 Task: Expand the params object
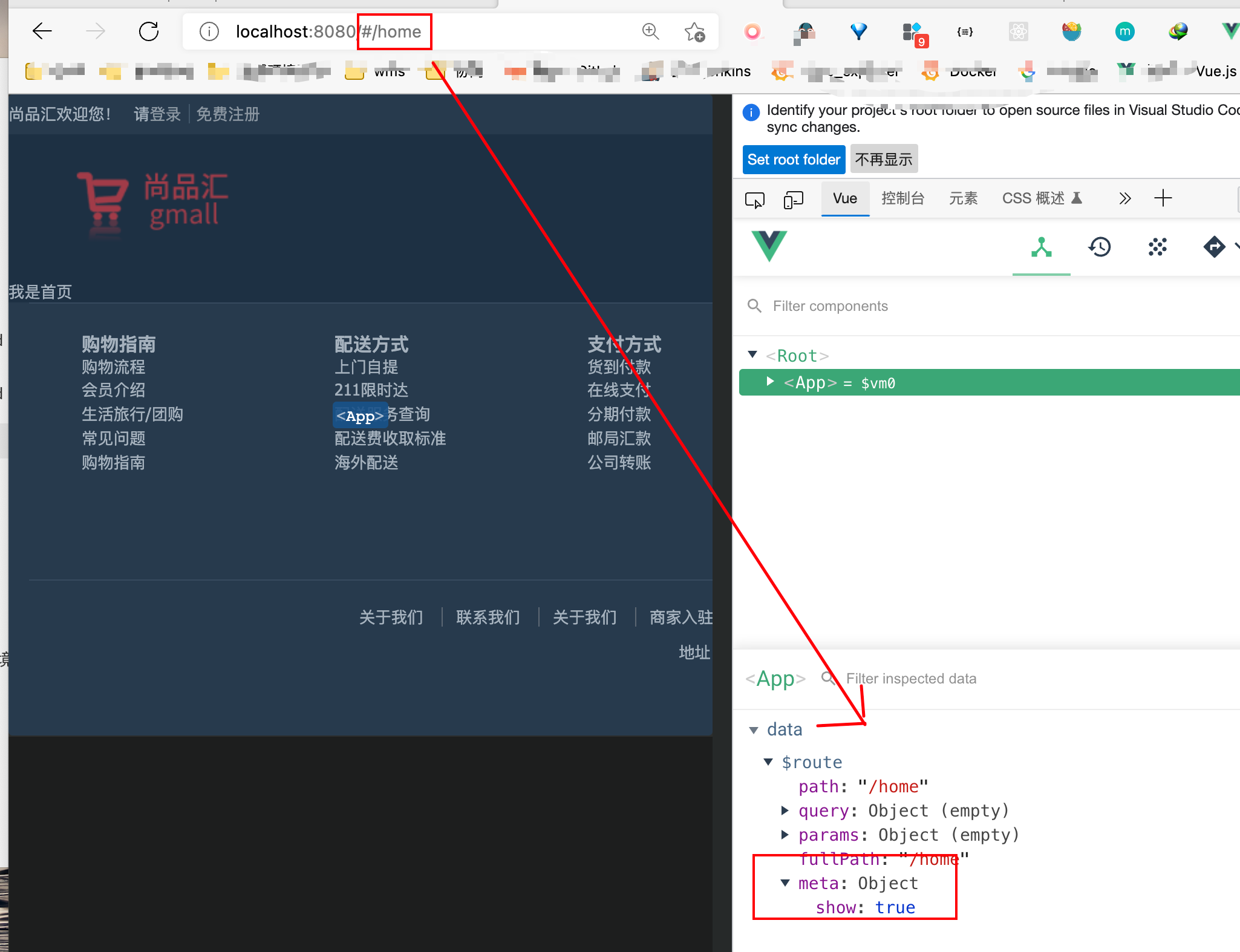tap(785, 835)
